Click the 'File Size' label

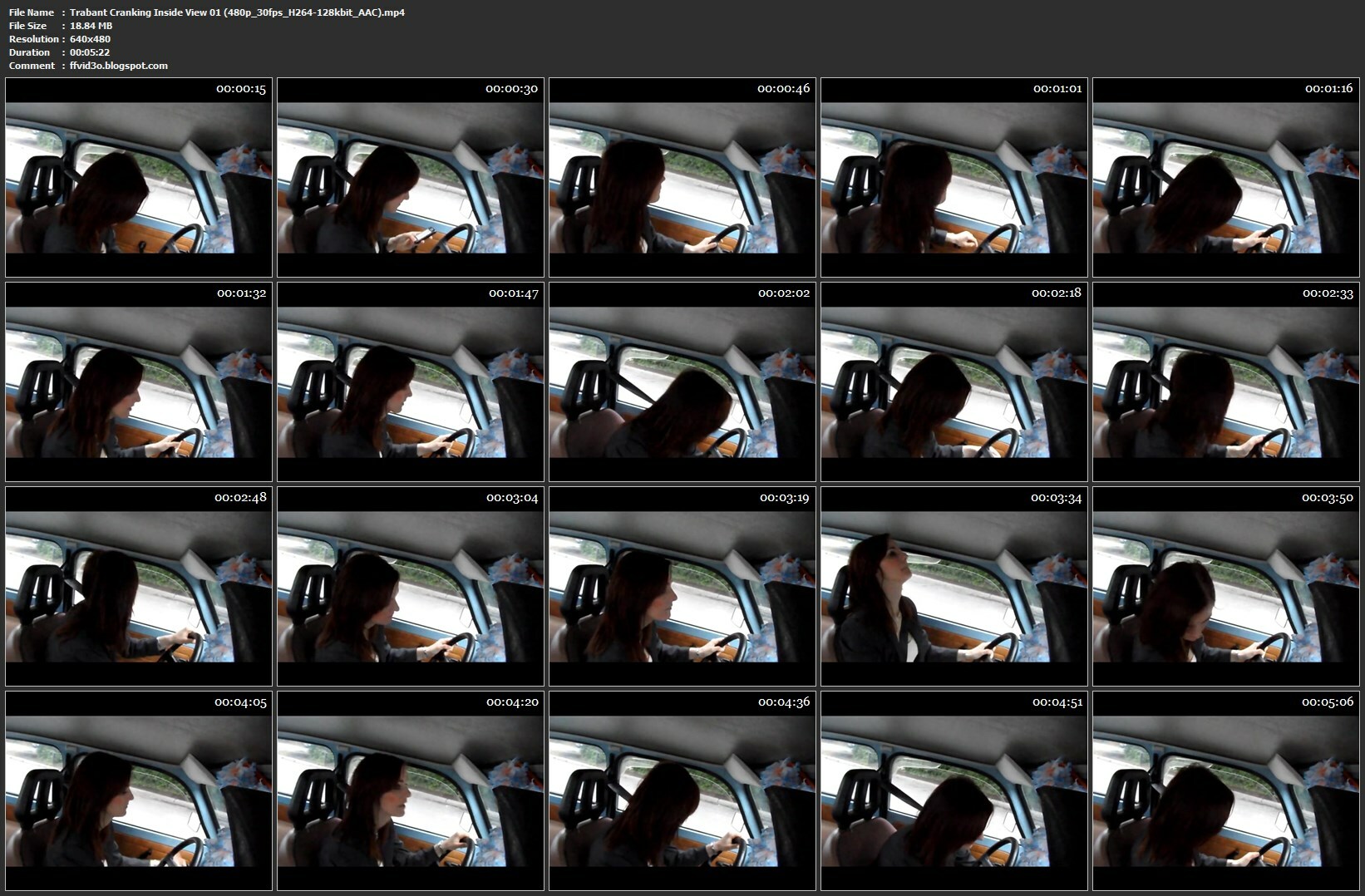28,26
